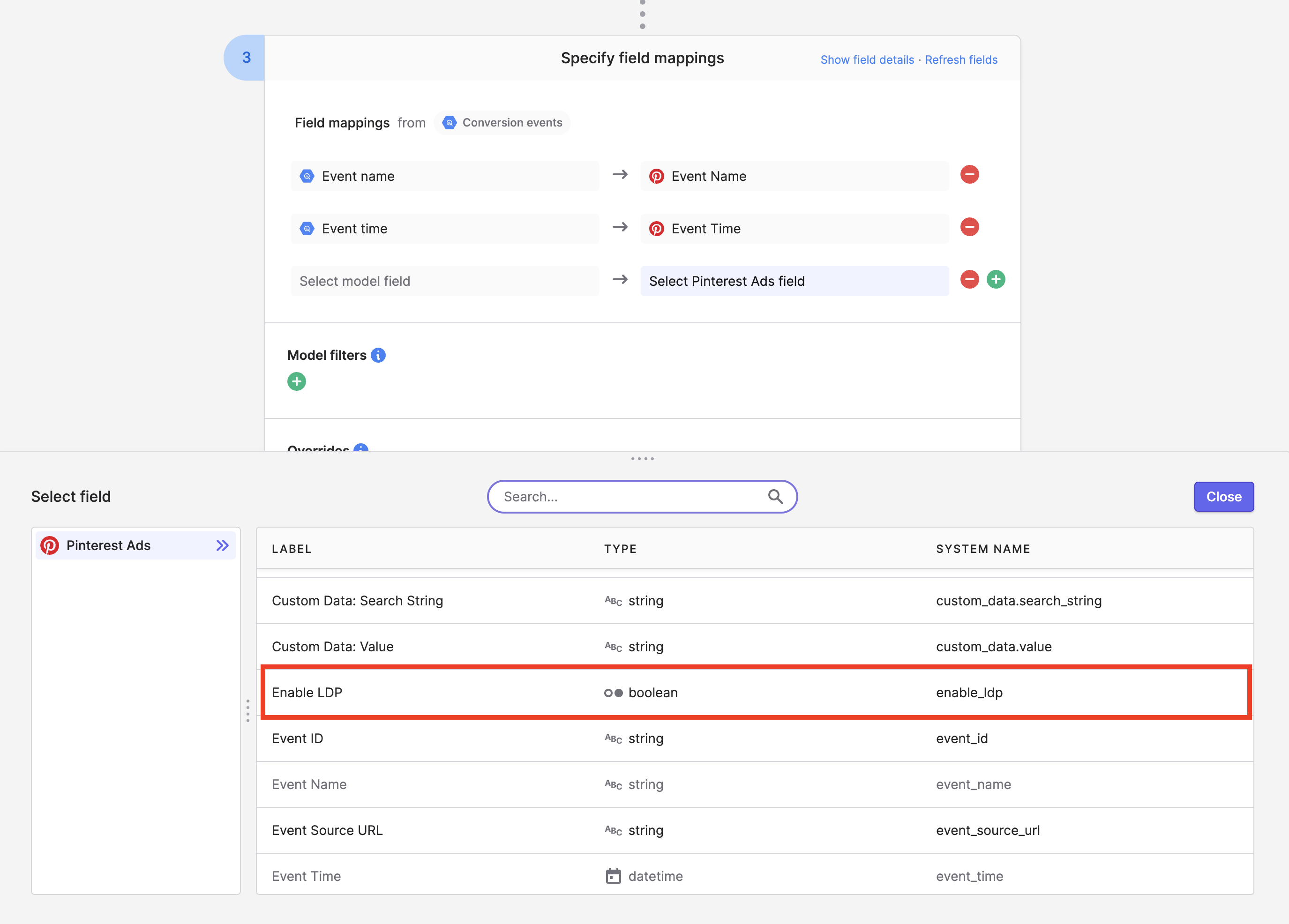
Task: Delete the empty field mapping row
Action: pyautogui.click(x=969, y=280)
